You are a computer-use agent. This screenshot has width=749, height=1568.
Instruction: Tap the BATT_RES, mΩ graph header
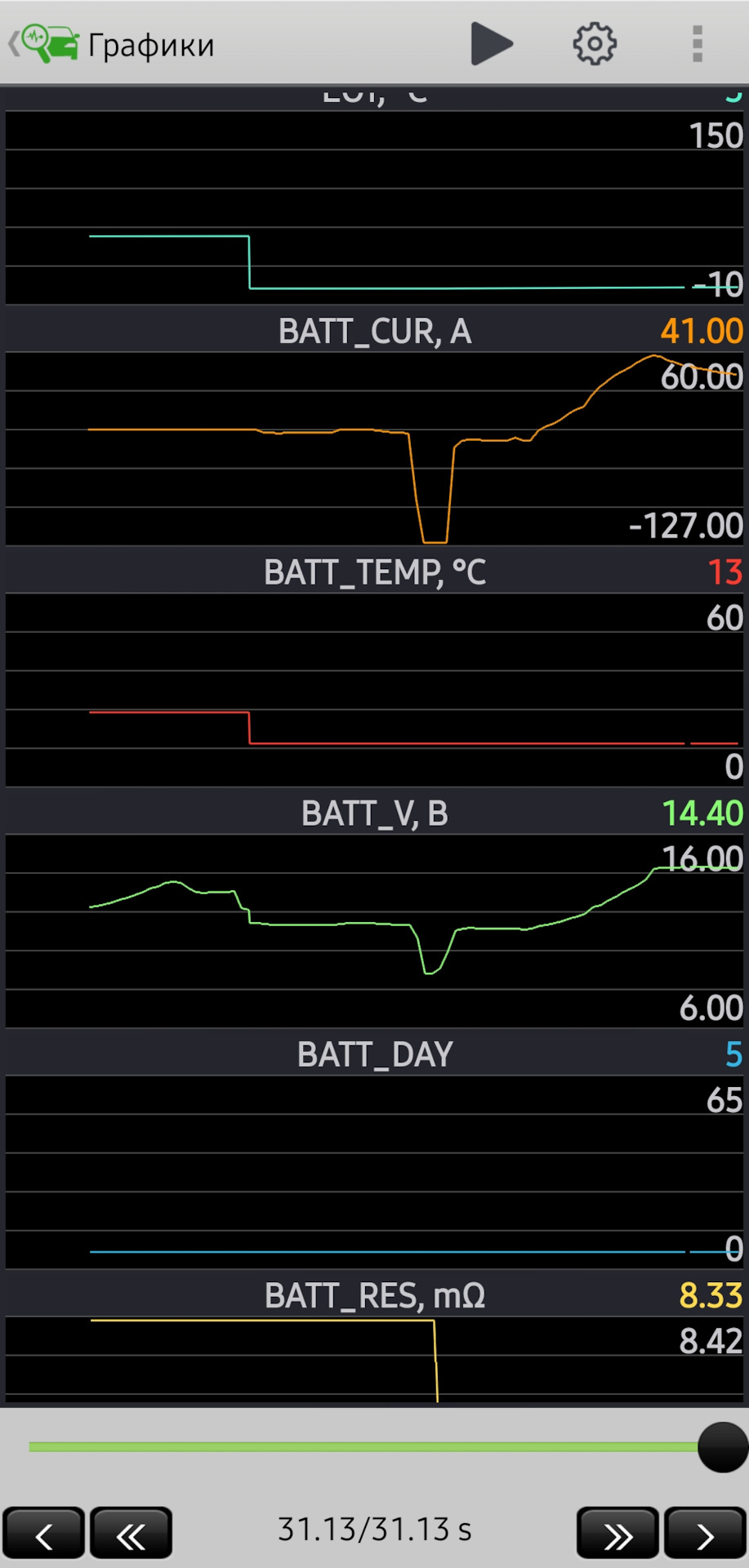(x=374, y=1296)
